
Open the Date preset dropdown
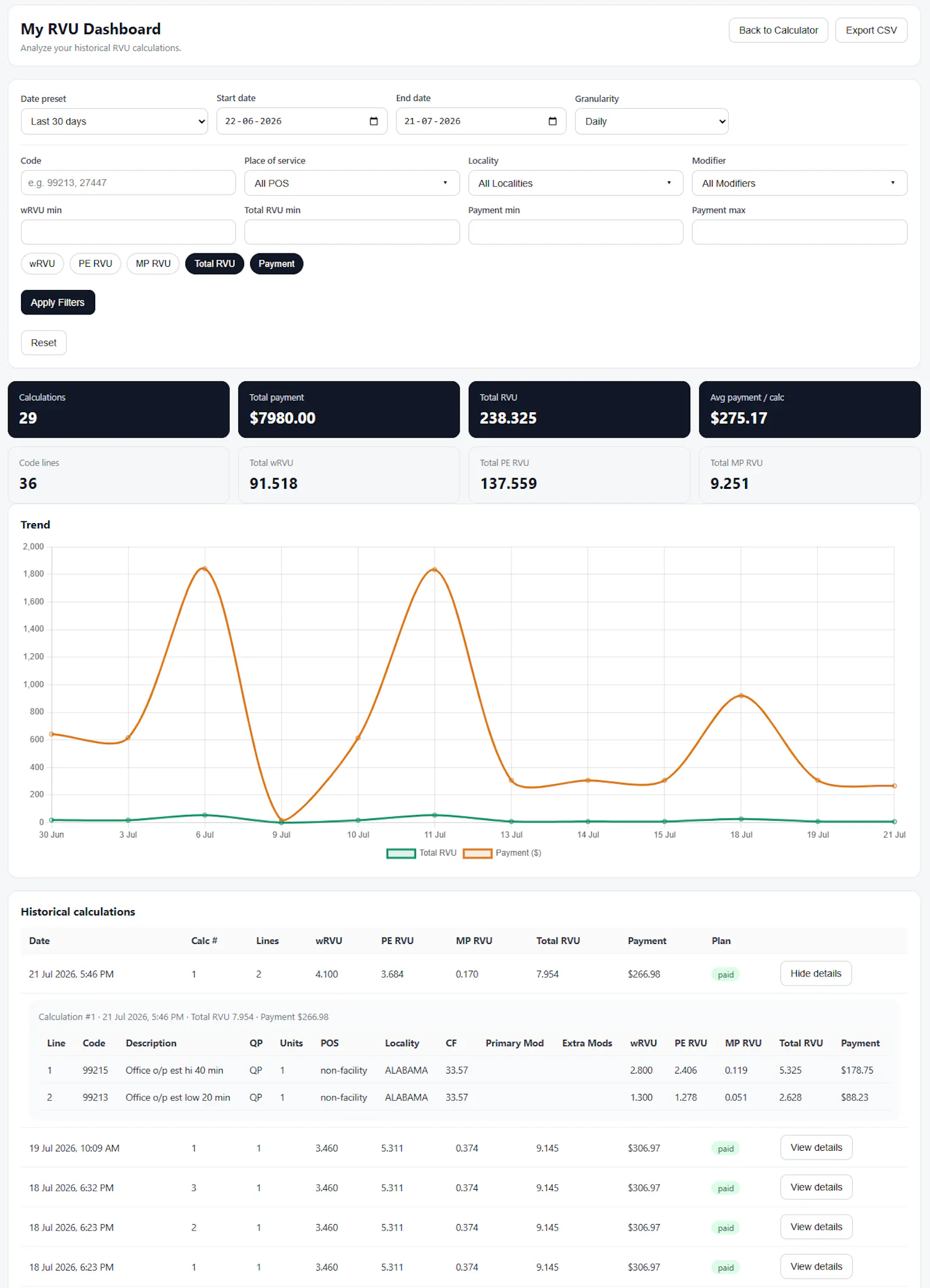(x=115, y=121)
